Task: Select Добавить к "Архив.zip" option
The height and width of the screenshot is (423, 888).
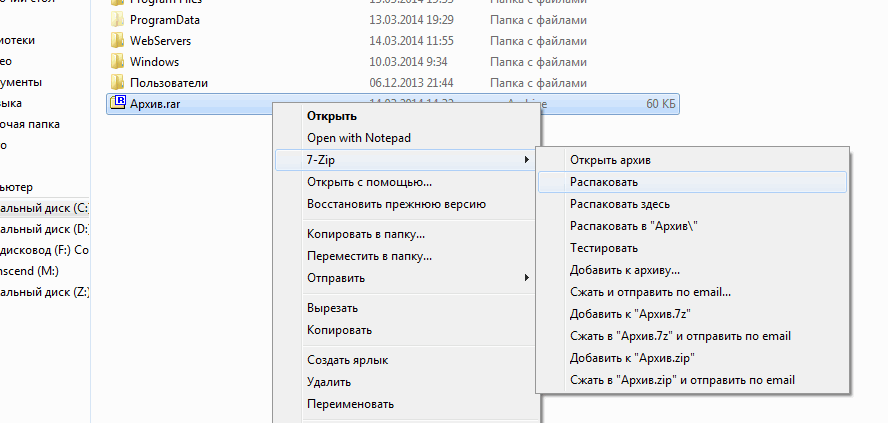Action: (632, 357)
